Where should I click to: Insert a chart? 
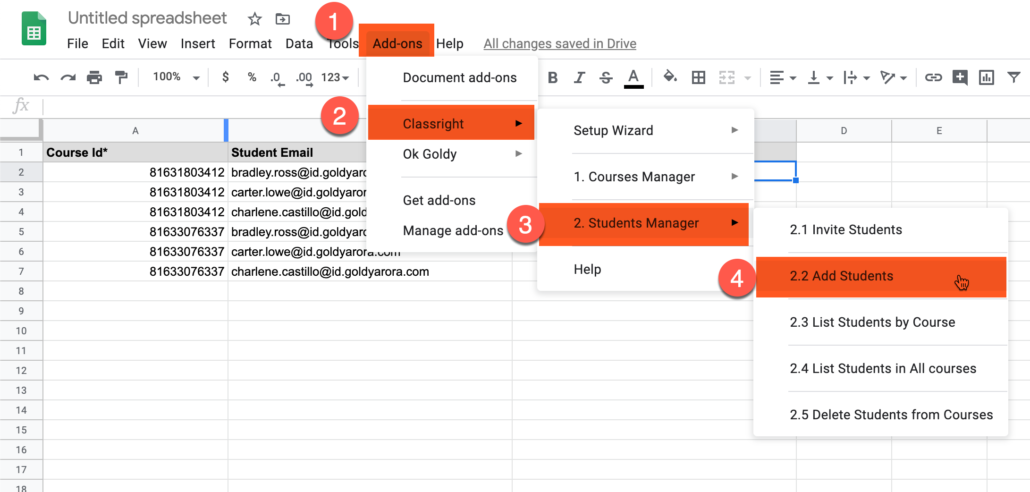coord(986,78)
